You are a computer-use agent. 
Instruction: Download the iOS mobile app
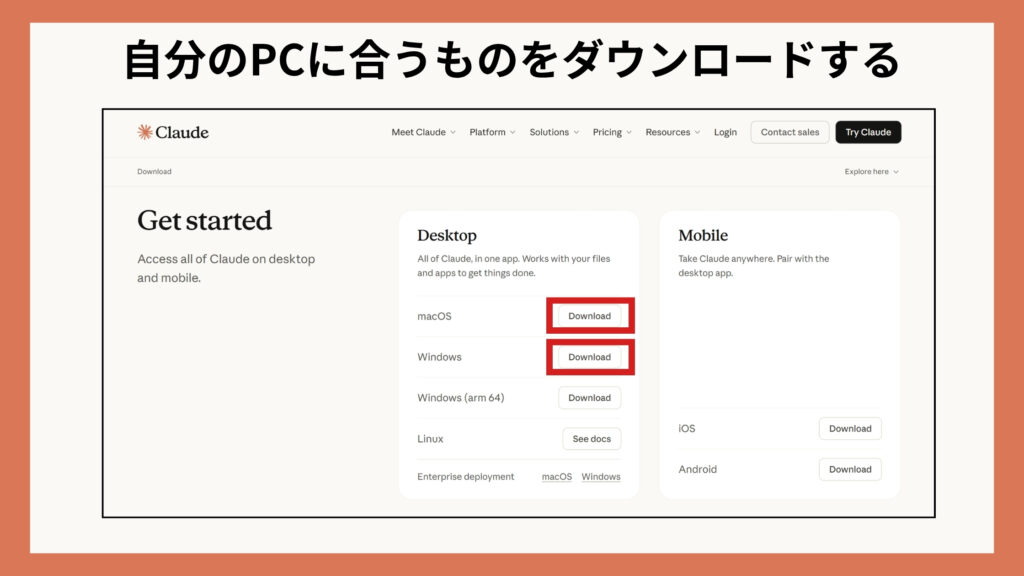[850, 428]
